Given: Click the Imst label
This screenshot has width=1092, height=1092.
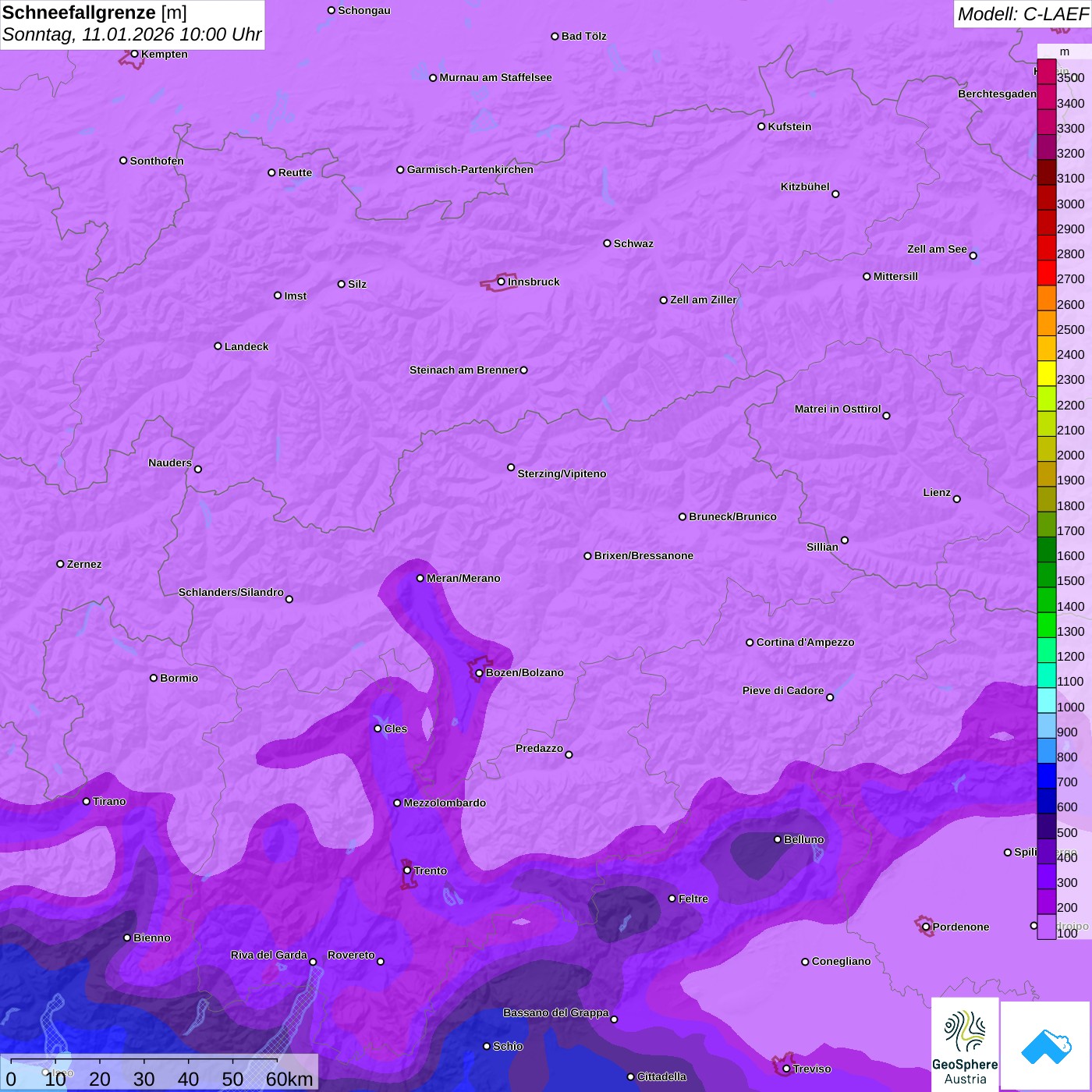Looking at the screenshot, I should coord(296,296).
